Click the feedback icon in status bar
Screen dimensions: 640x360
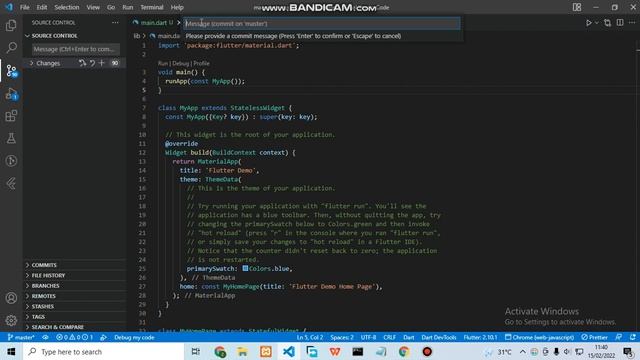(x=619, y=338)
